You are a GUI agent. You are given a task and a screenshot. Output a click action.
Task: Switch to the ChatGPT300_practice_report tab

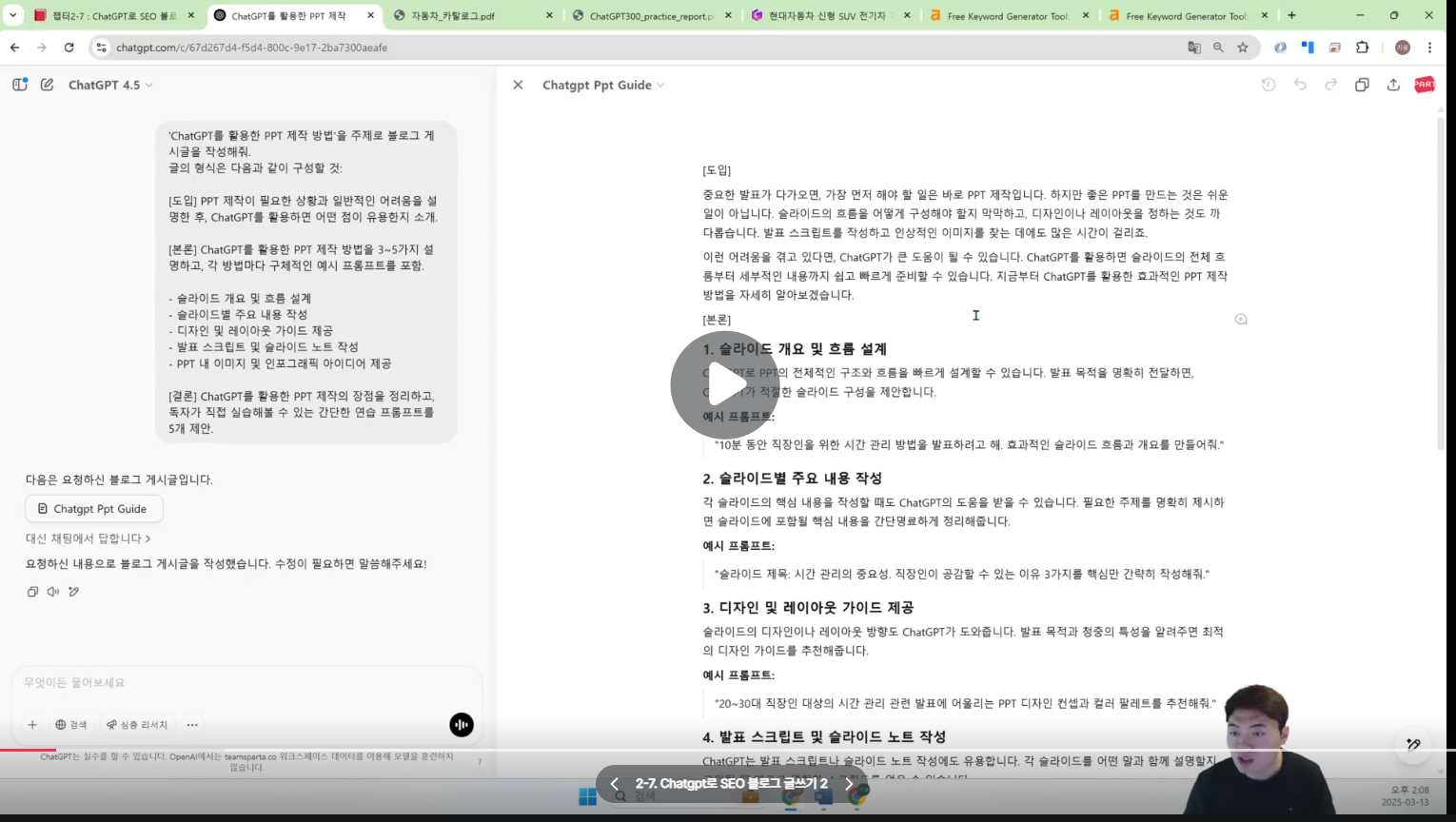(x=653, y=15)
